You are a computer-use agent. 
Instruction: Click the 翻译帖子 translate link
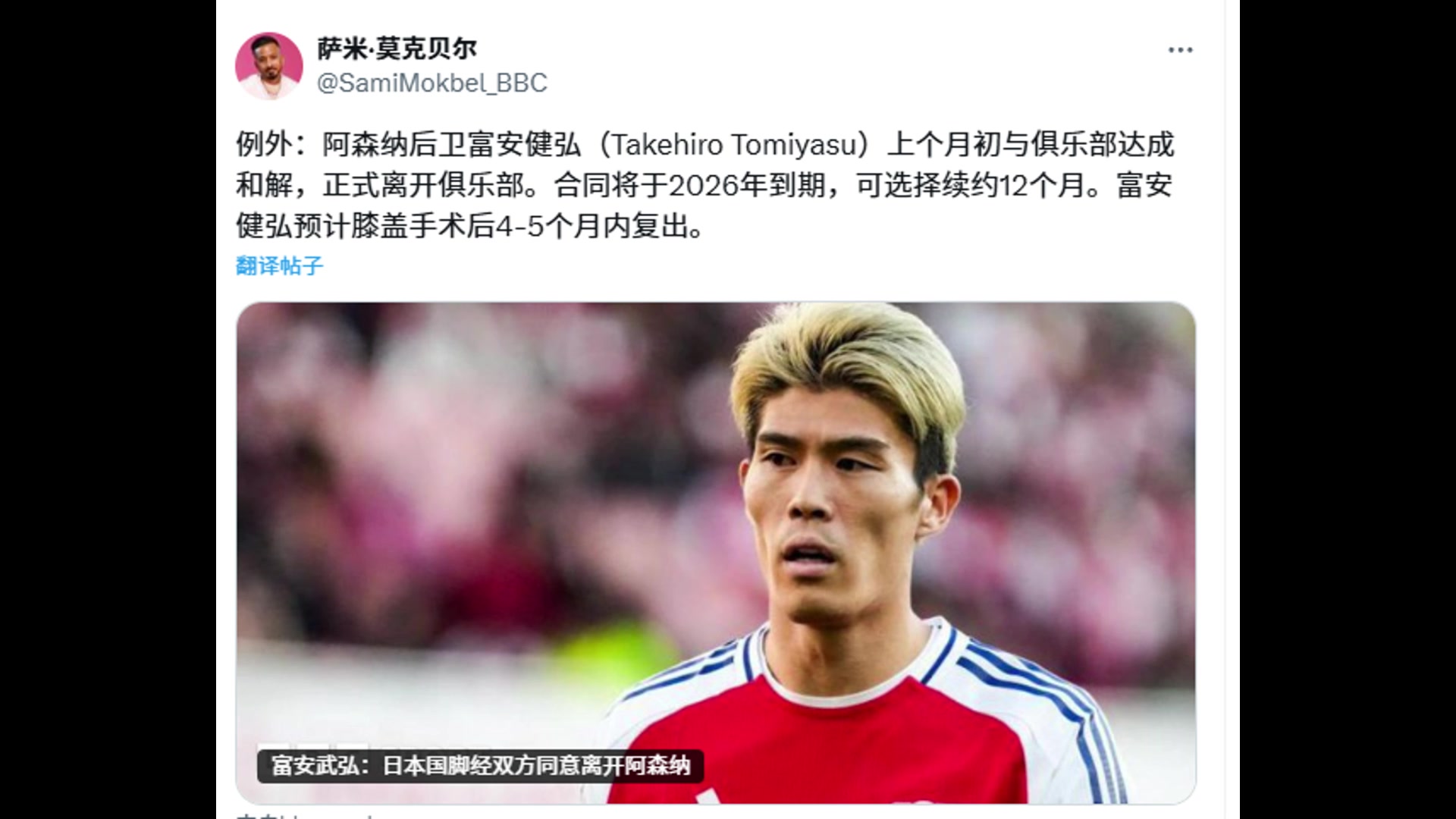[279, 265]
